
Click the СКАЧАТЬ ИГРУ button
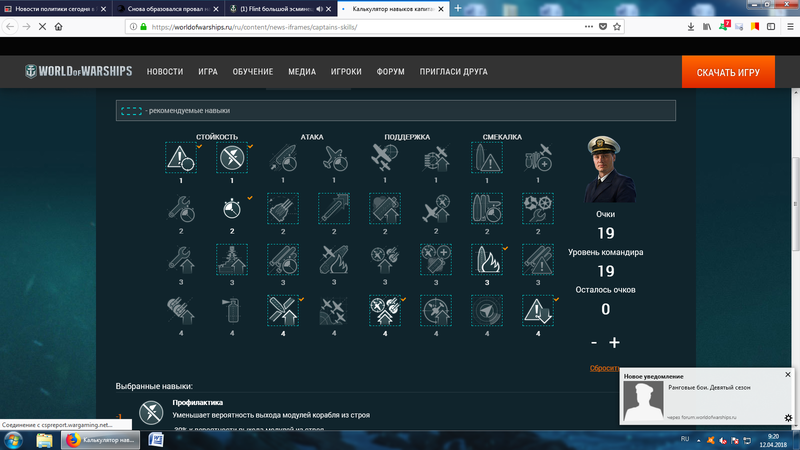[728, 72]
